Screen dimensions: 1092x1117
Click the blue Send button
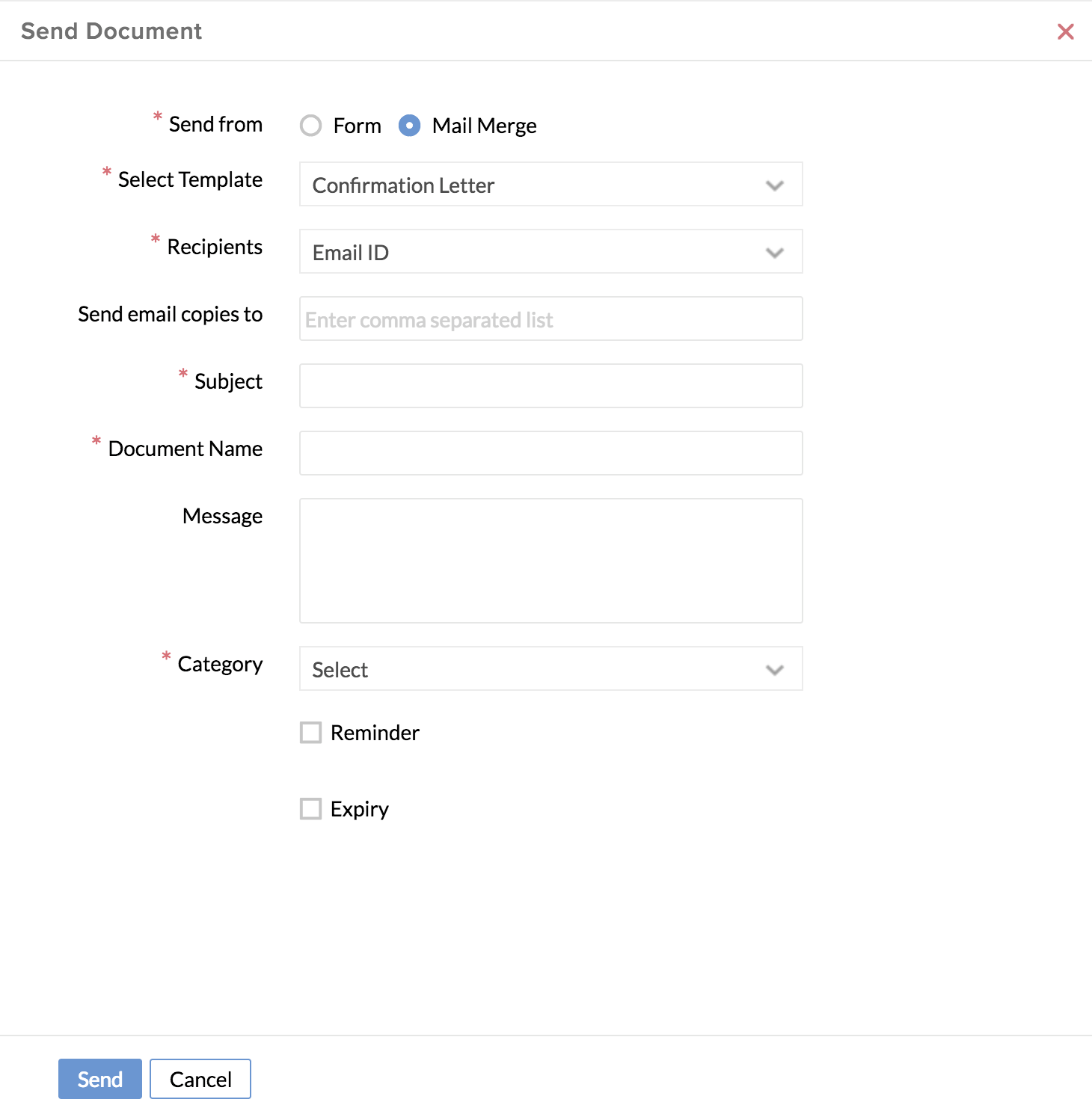(x=100, y=1079)
